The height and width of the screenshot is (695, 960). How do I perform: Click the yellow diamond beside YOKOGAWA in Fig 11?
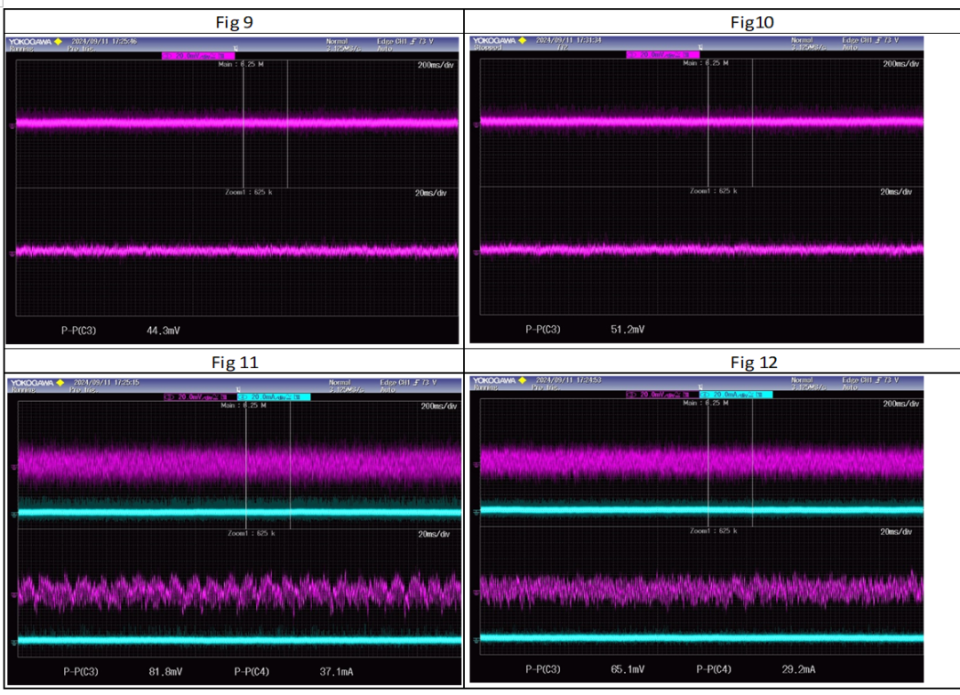click(60, 383)
